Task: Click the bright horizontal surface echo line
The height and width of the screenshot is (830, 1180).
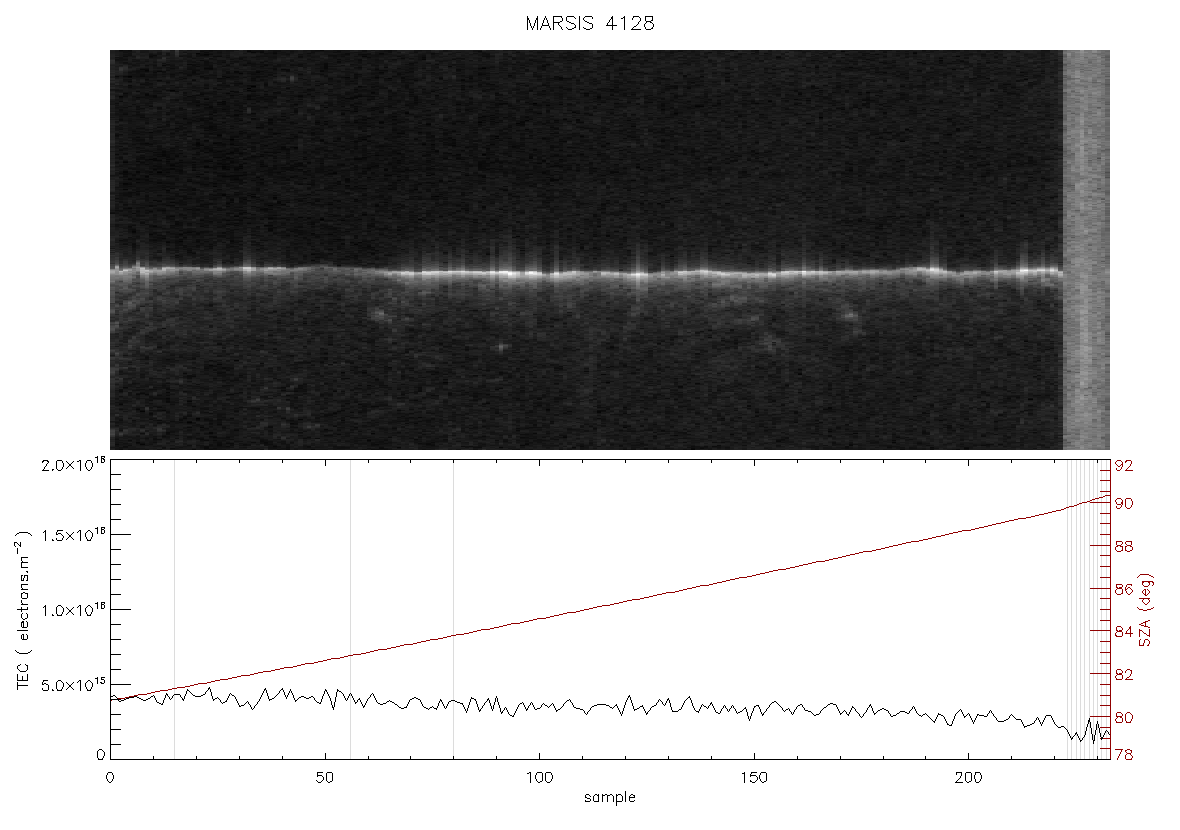Action: pyautogui.click(x=586, y=271)
